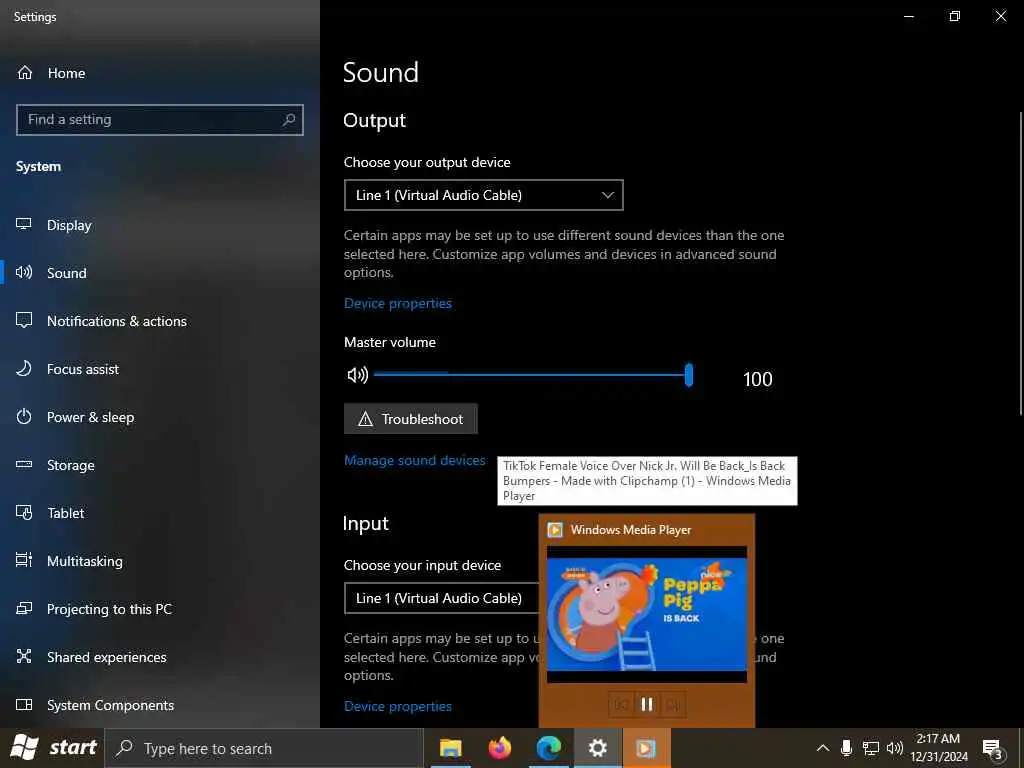Minimize the Settings window

coord(908,16)
